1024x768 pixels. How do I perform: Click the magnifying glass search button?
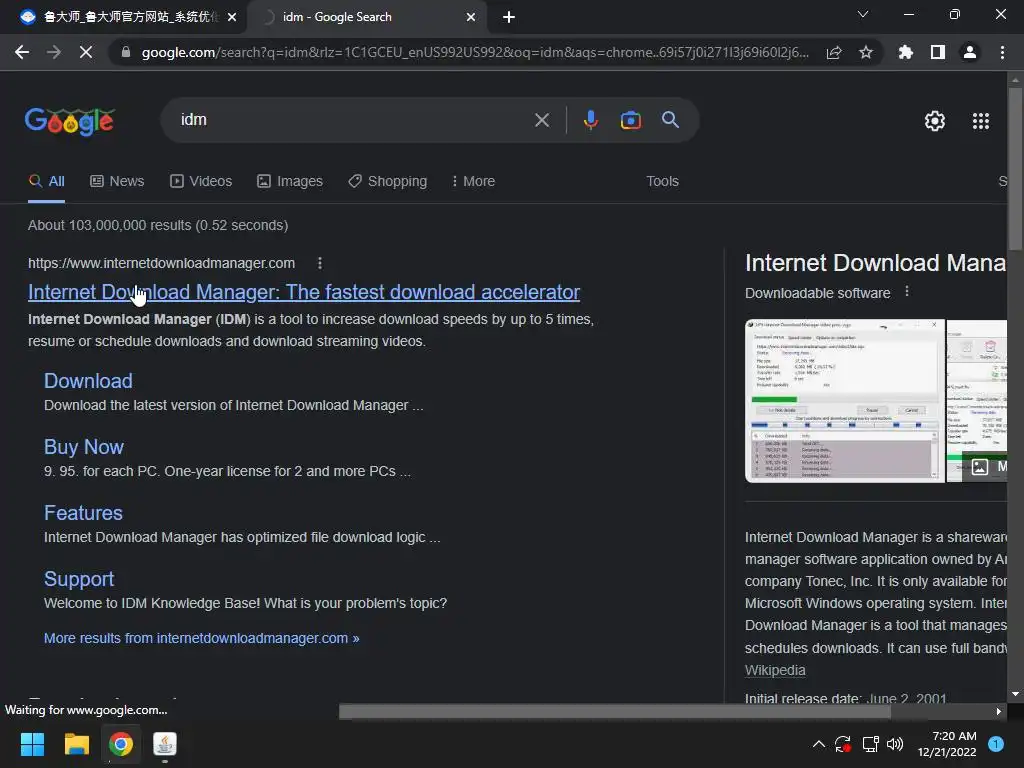point(670,120)
